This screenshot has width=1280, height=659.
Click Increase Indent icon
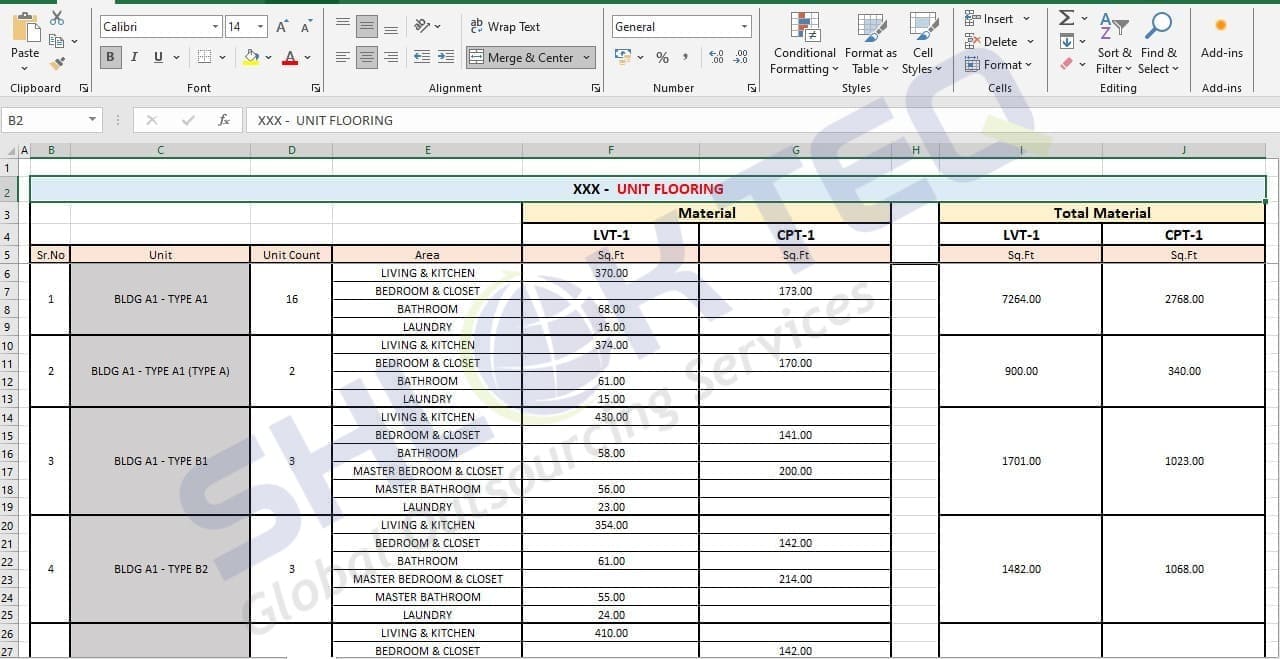pos(446,57)
